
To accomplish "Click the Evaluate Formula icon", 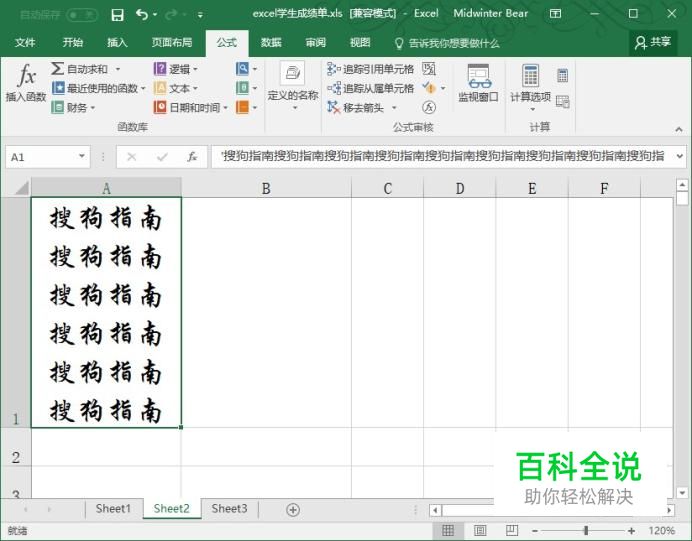I will coord(429,107).
